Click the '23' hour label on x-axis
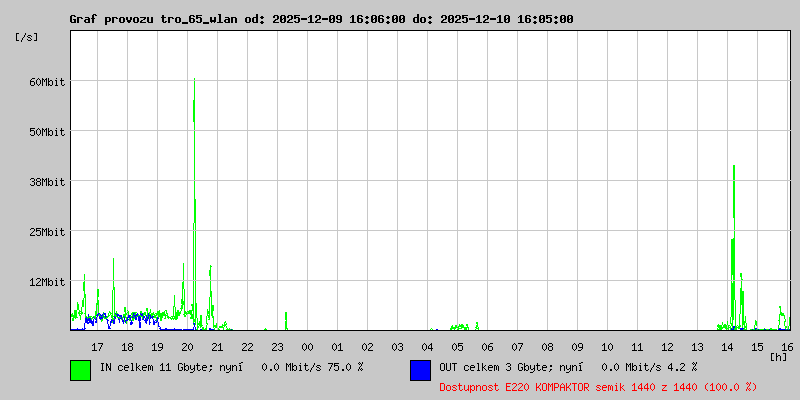The width and height of the screenshot is (800, 400). pos(277,347)
